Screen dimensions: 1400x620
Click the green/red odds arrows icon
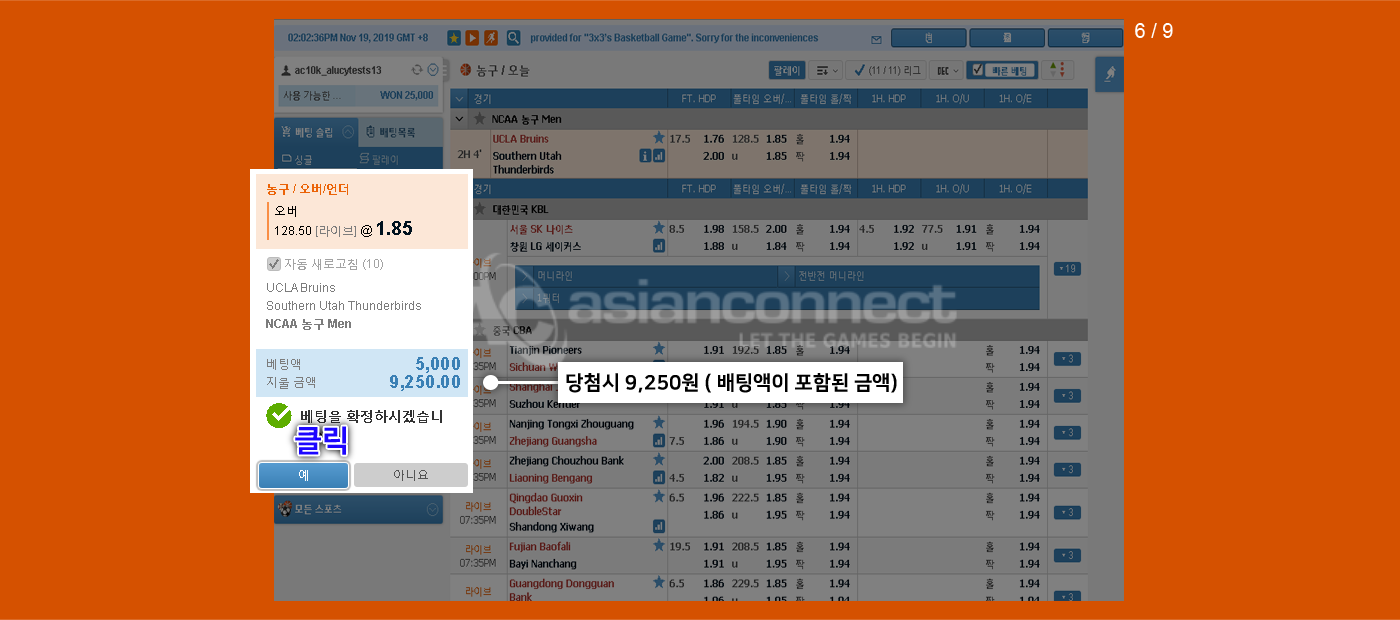pos(1058,70)
